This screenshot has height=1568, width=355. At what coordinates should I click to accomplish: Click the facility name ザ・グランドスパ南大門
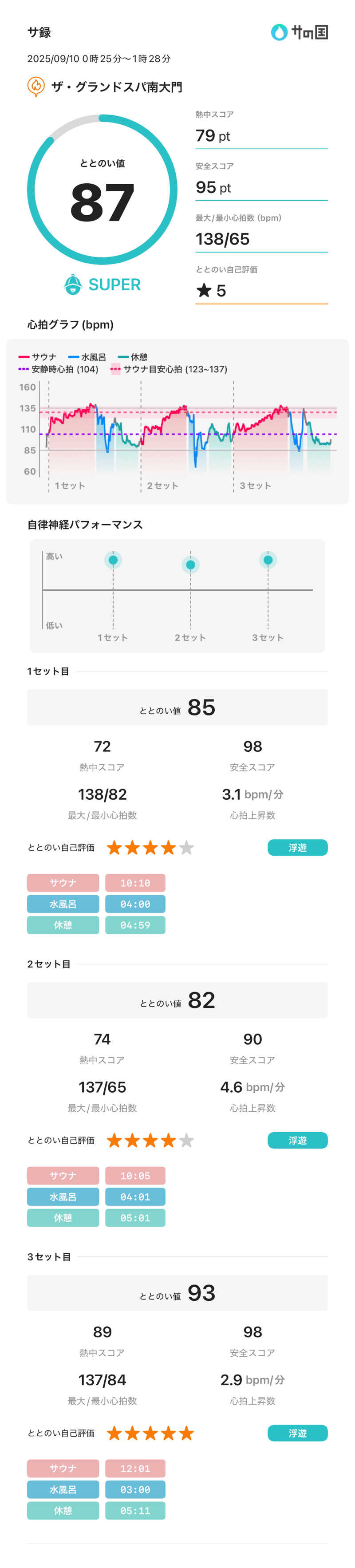[x=116, y=87]
